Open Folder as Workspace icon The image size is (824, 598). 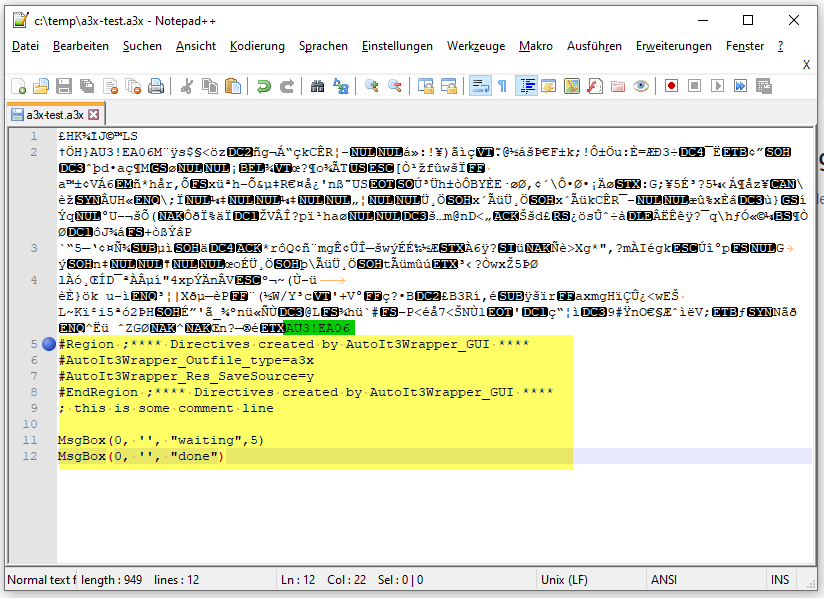618,86
